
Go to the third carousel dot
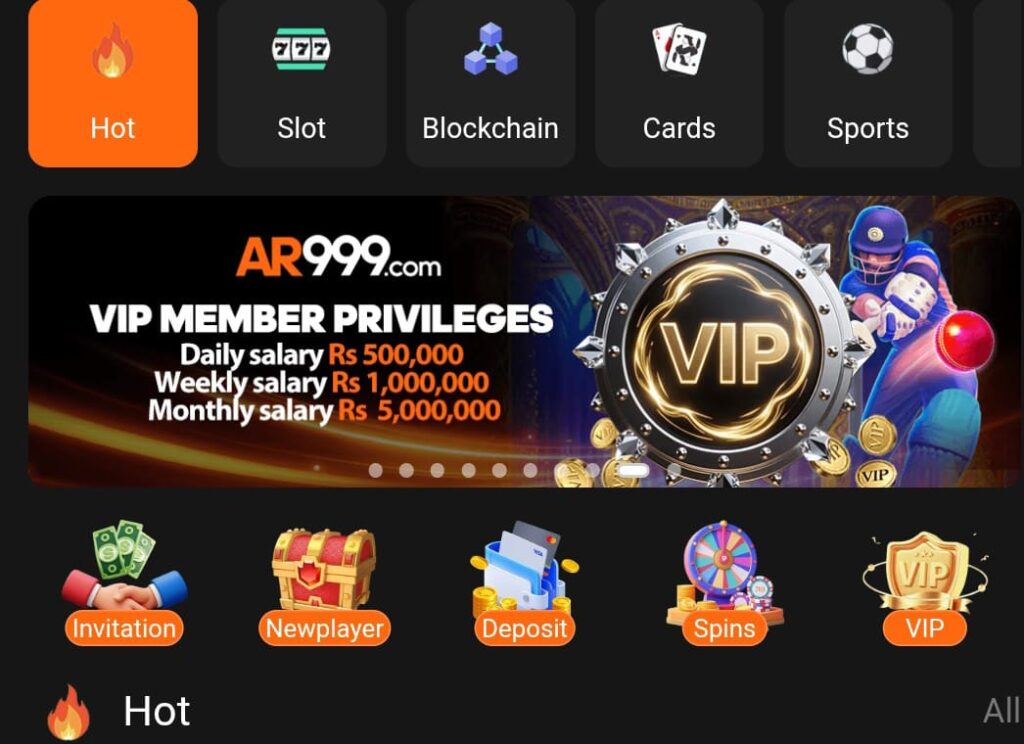point(438,470)
